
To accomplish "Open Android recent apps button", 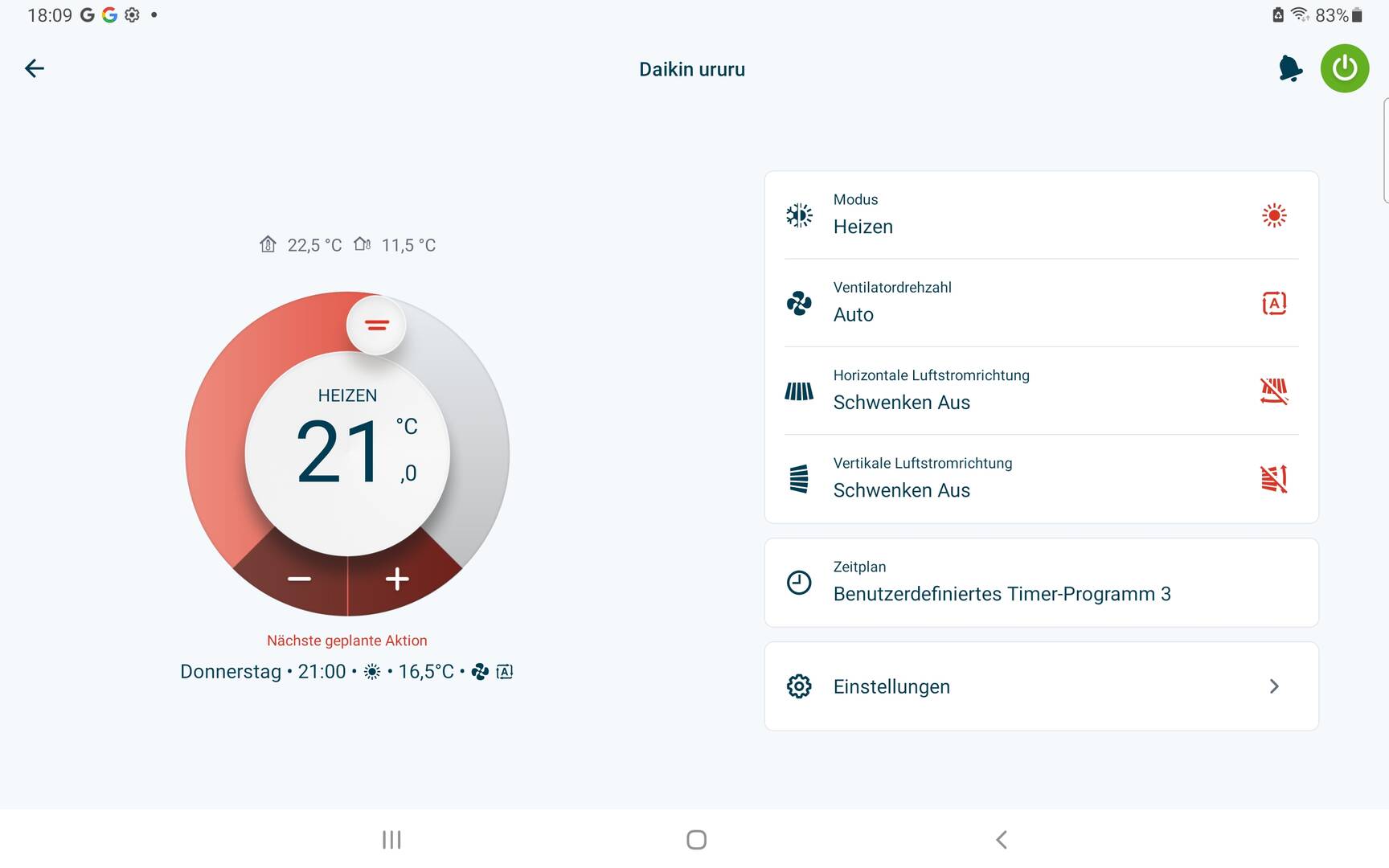I will click(391, 840).
